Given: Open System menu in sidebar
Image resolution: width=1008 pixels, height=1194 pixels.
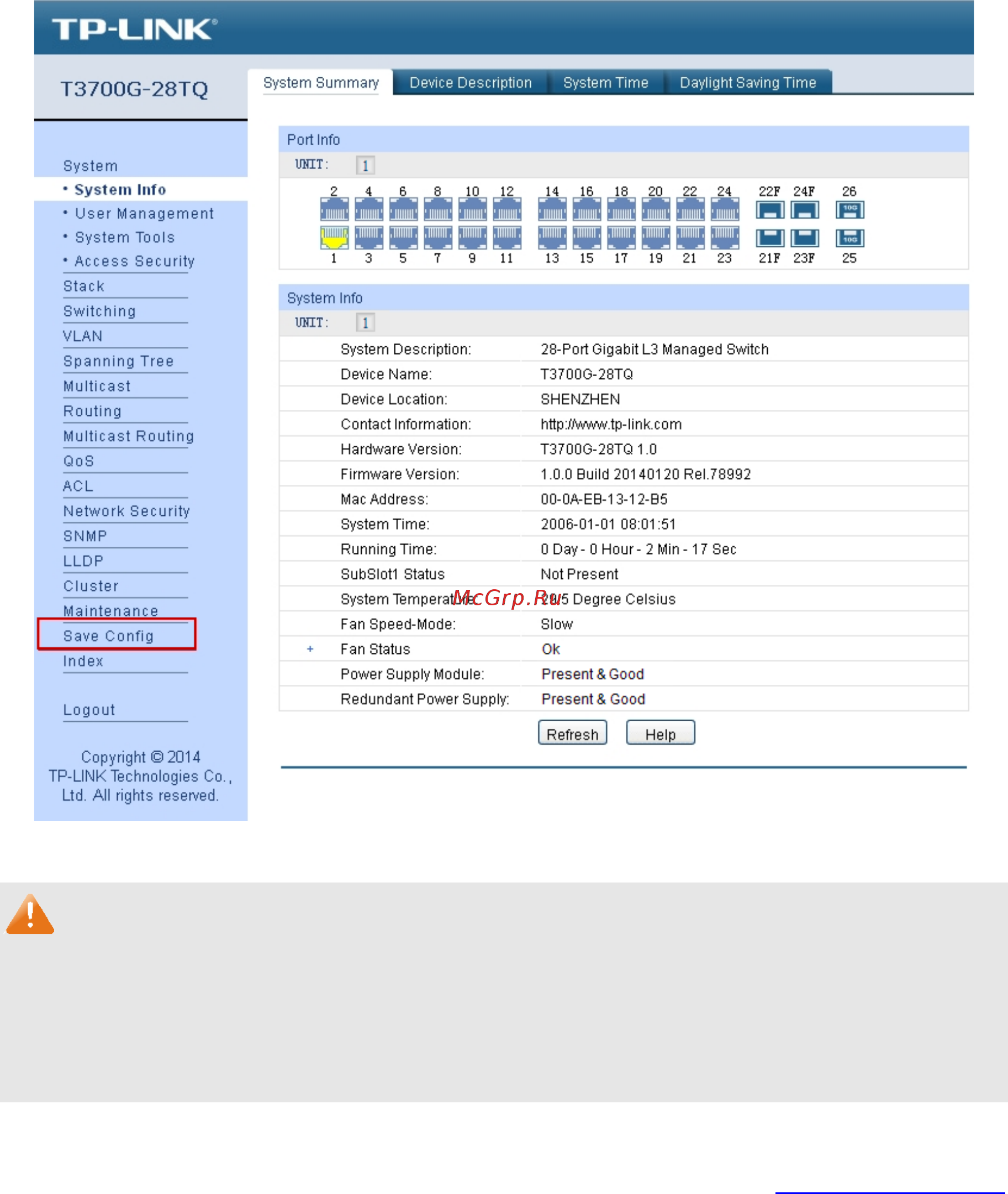Looking at the screenshot, I should tap(90, 166).
